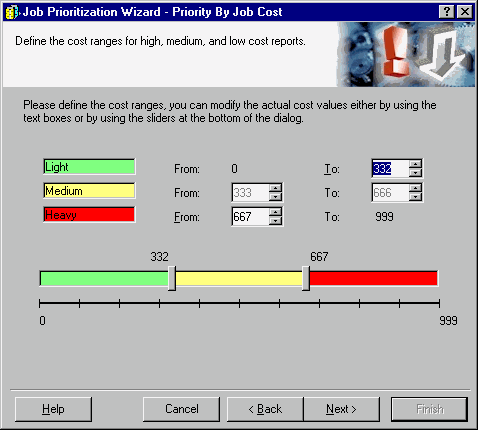Click the disabled Finish button
The width and height of the screenshot is (478, 430).
[430, 409]
